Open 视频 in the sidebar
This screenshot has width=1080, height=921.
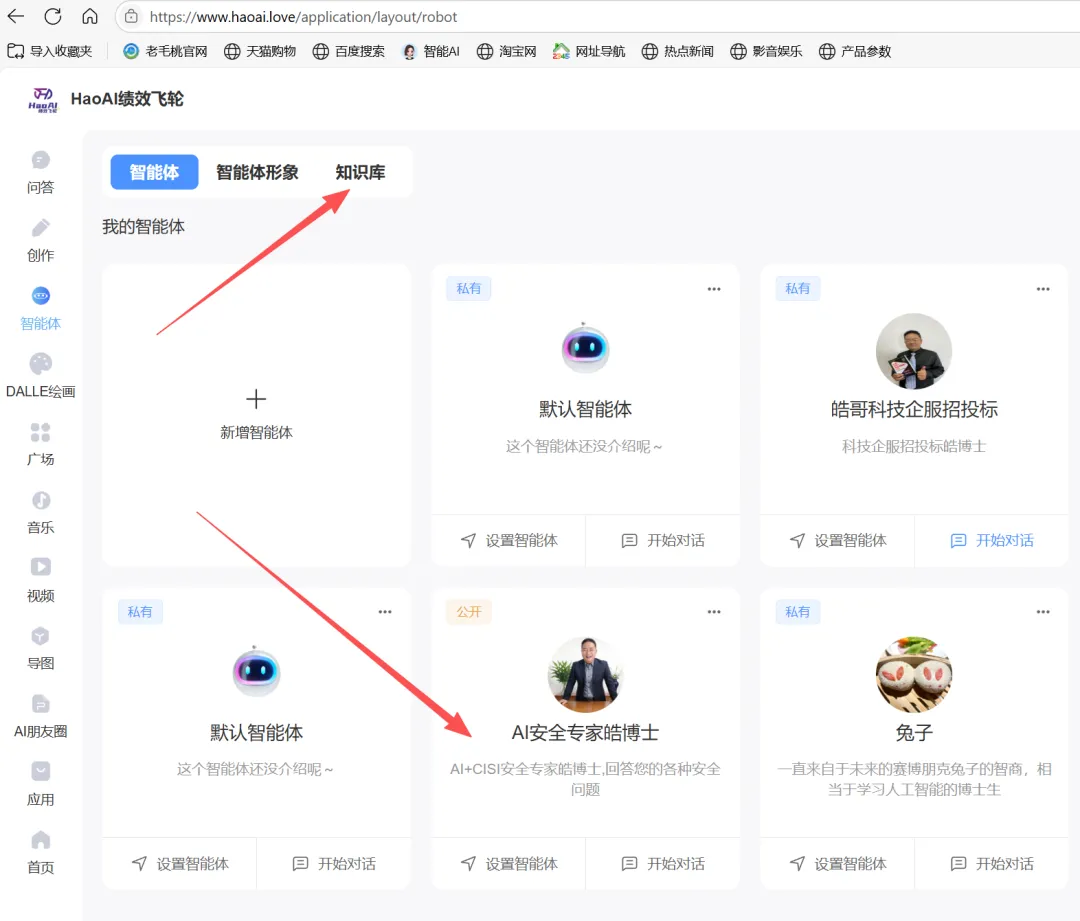click(41, 581)
